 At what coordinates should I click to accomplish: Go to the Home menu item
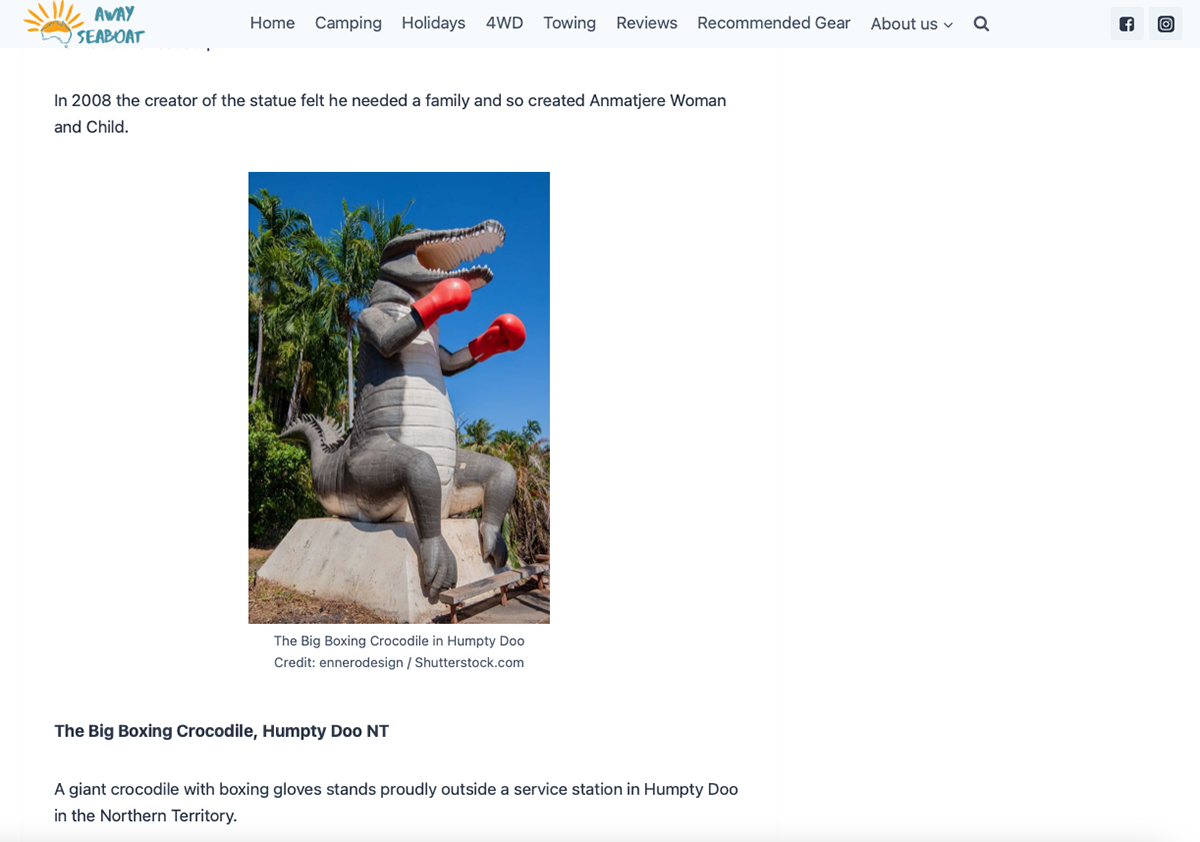(x=272, y=23)
